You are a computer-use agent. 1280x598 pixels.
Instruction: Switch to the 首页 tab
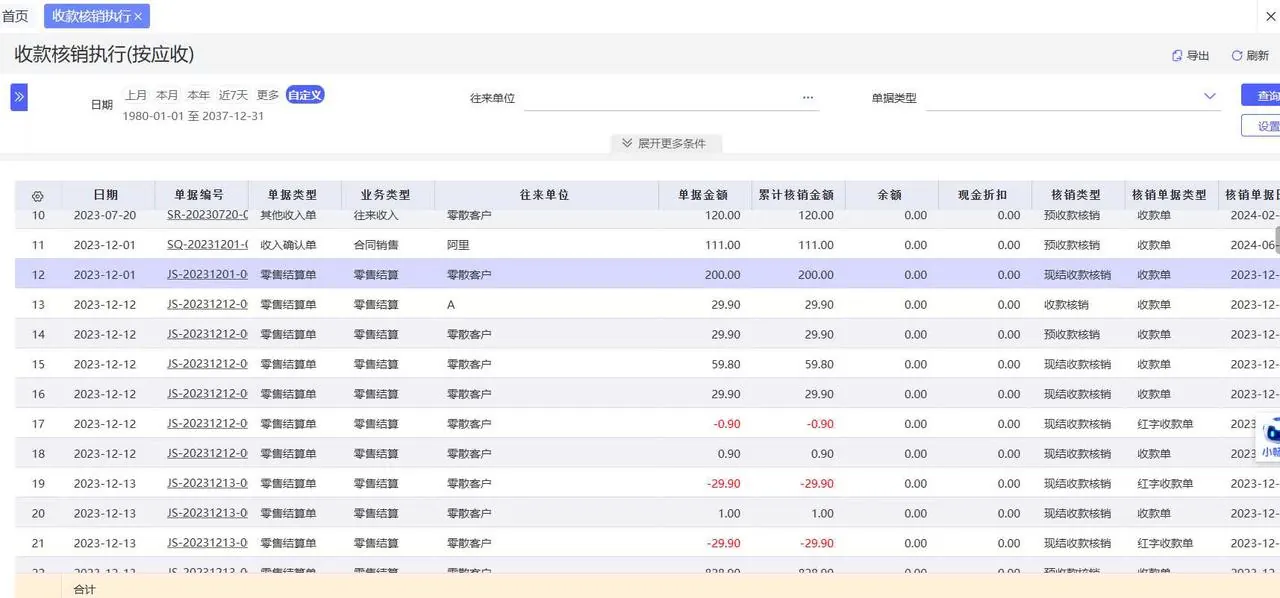click(x=15, y=16)
